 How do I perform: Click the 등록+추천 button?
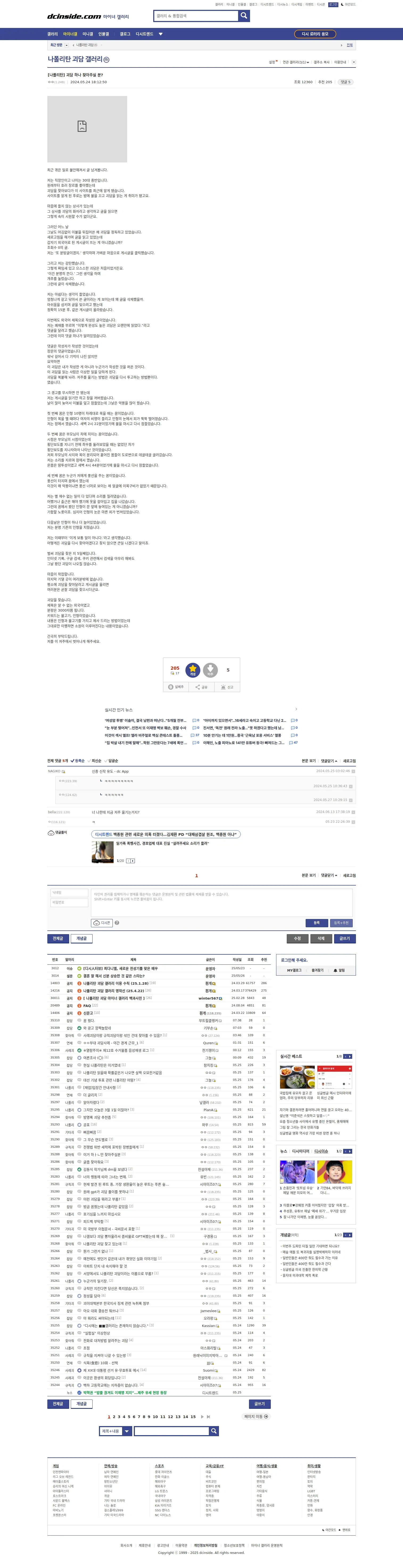(342, 923)
